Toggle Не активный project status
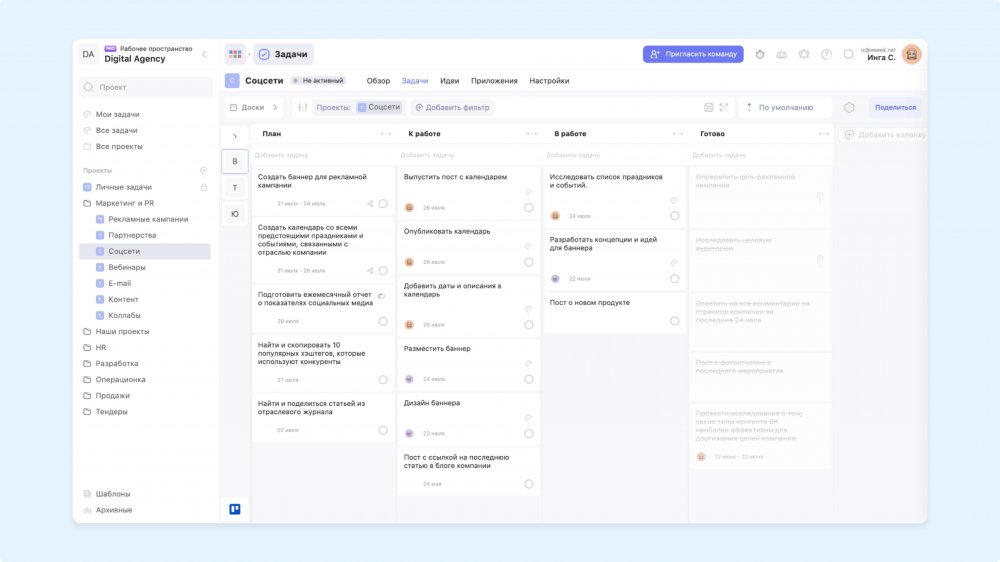The height and width of the screenshot is (562, 1000). pyautogui.click(x=318, y=80)
